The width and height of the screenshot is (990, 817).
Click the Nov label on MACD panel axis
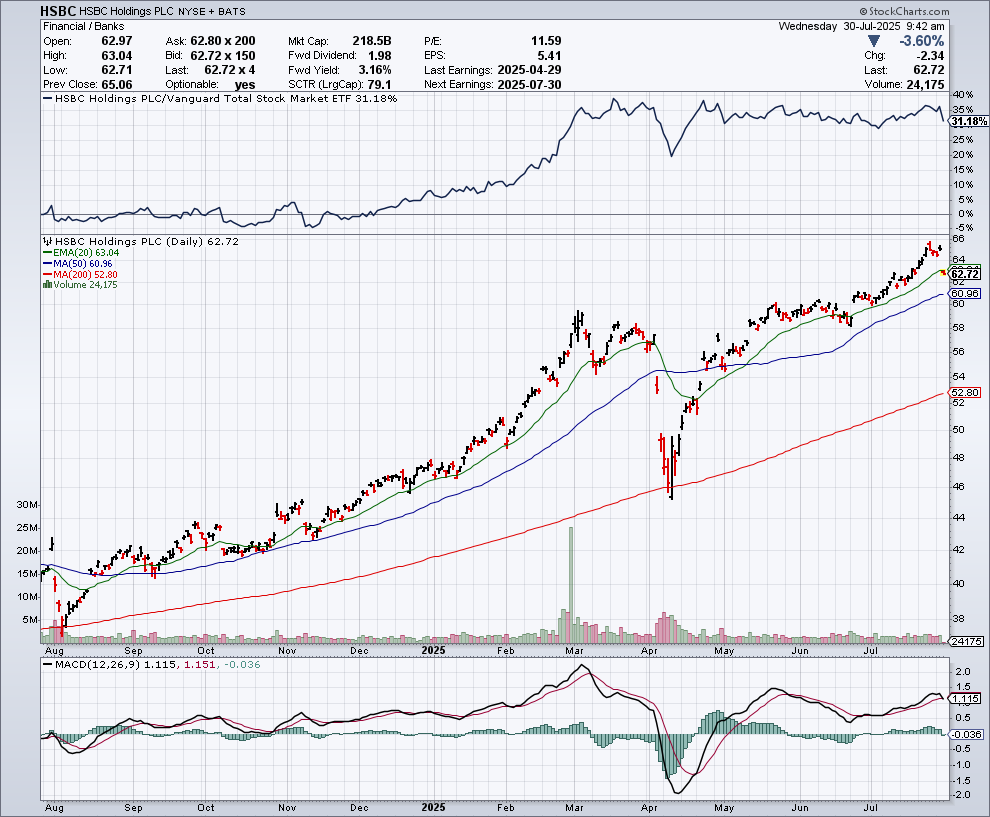coord(287,808)
